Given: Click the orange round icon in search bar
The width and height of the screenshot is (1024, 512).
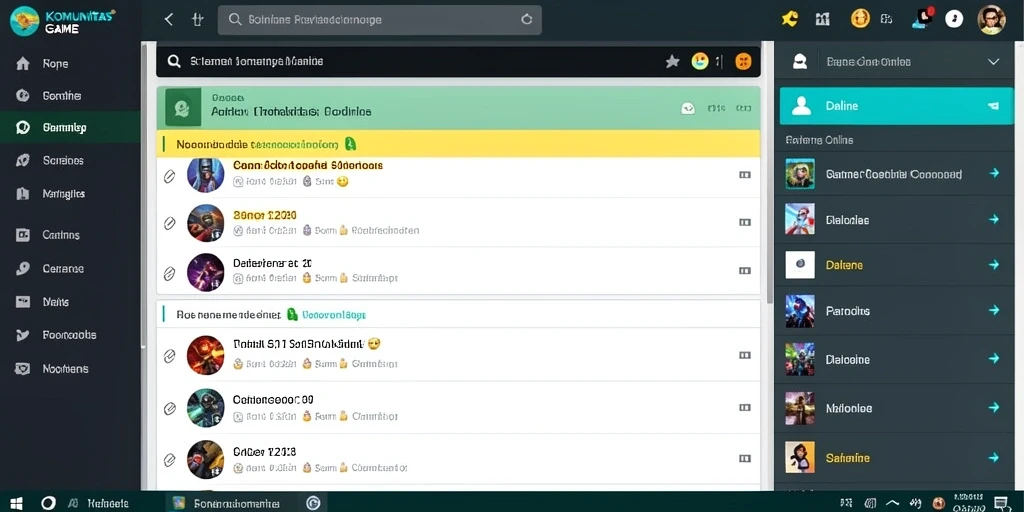Looking at the screenshot, I should pos(743,61).
